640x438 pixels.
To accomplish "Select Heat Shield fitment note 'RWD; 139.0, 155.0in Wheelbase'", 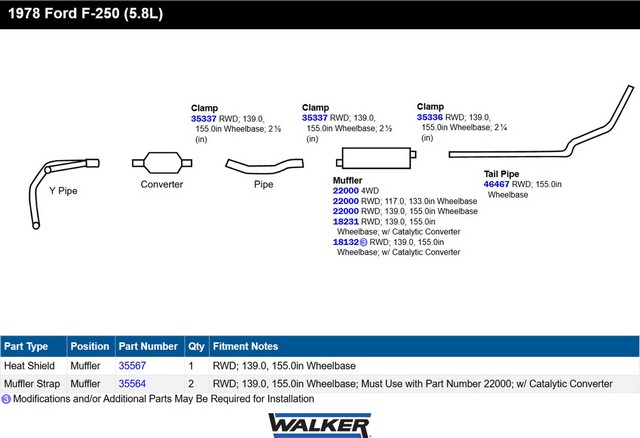I will pyautogui.click(x=284, y=366).
